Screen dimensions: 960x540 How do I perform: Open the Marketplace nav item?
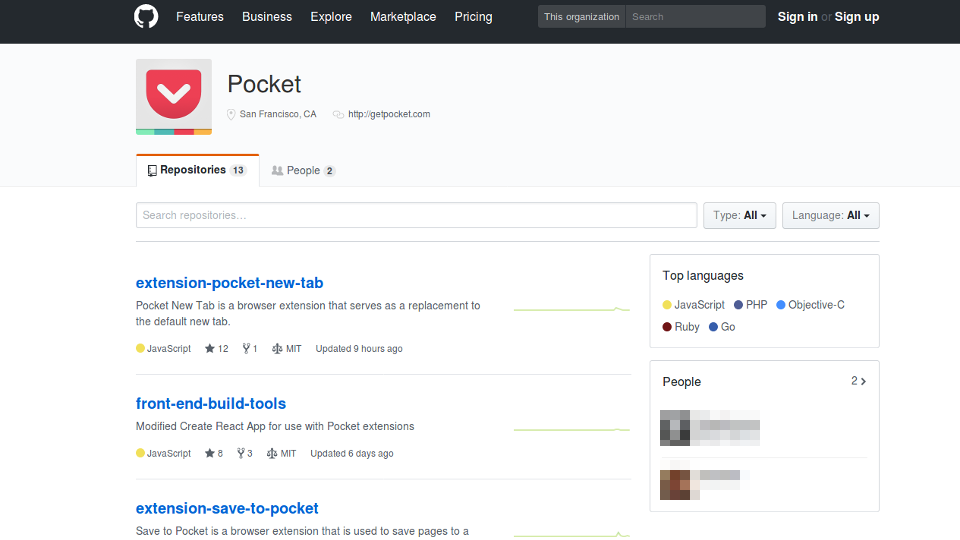tap(403, 17)
